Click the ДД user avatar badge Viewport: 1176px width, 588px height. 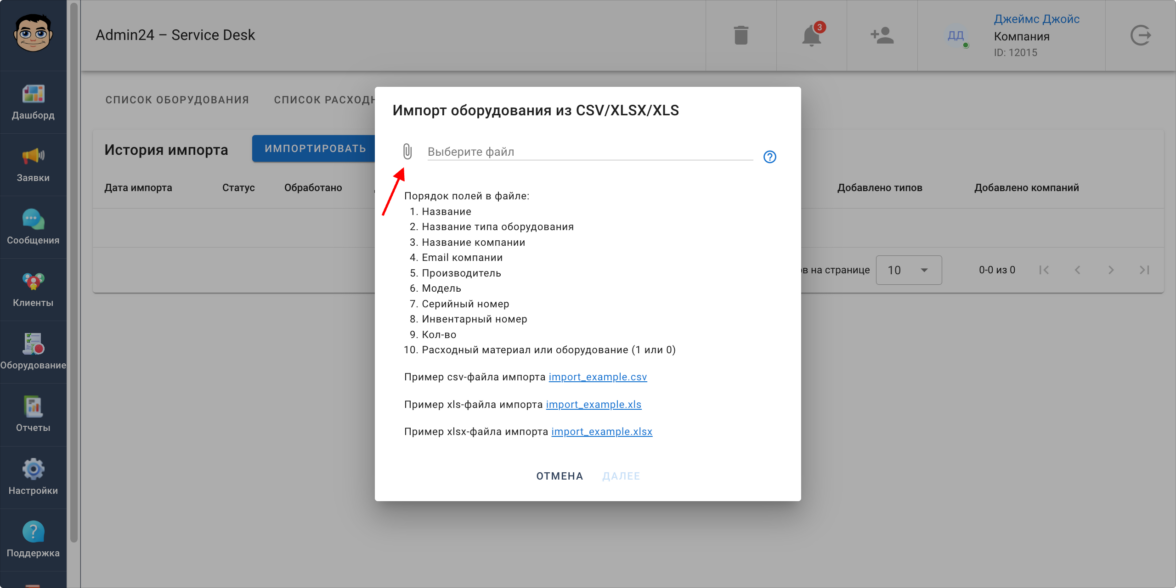tap(956, 36)
